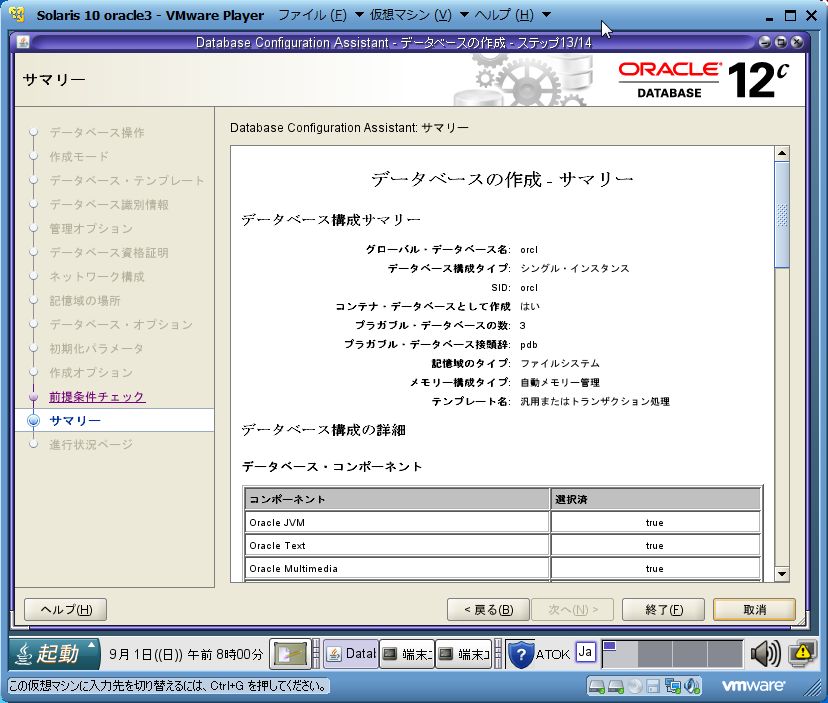Select the データベース識別情報 step
The height and width of the screenshot is (703, 828).
click(x=109, y=204)
